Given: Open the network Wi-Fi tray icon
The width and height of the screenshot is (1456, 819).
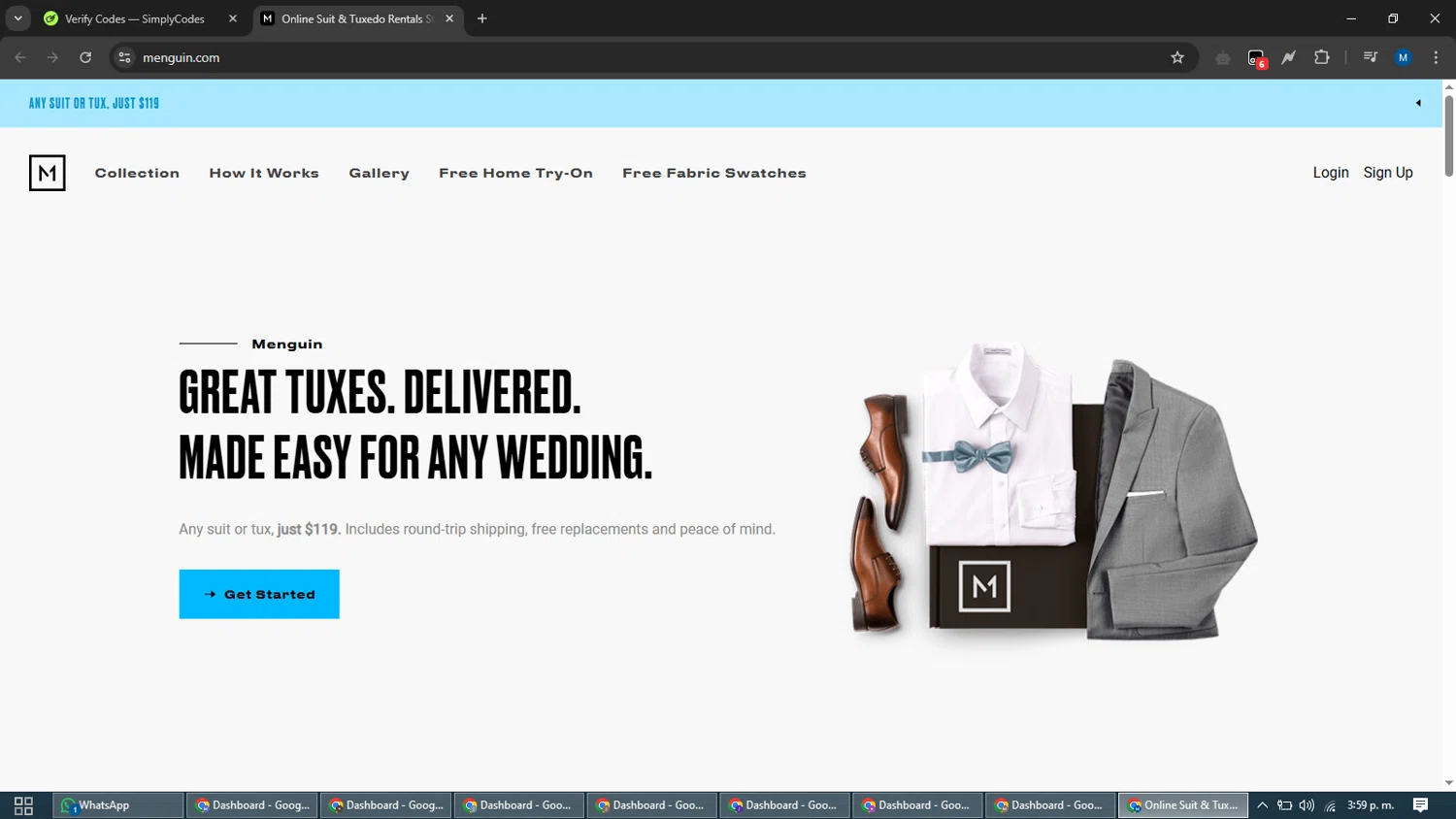Looking at the screenshot, I should (1330, 805).
